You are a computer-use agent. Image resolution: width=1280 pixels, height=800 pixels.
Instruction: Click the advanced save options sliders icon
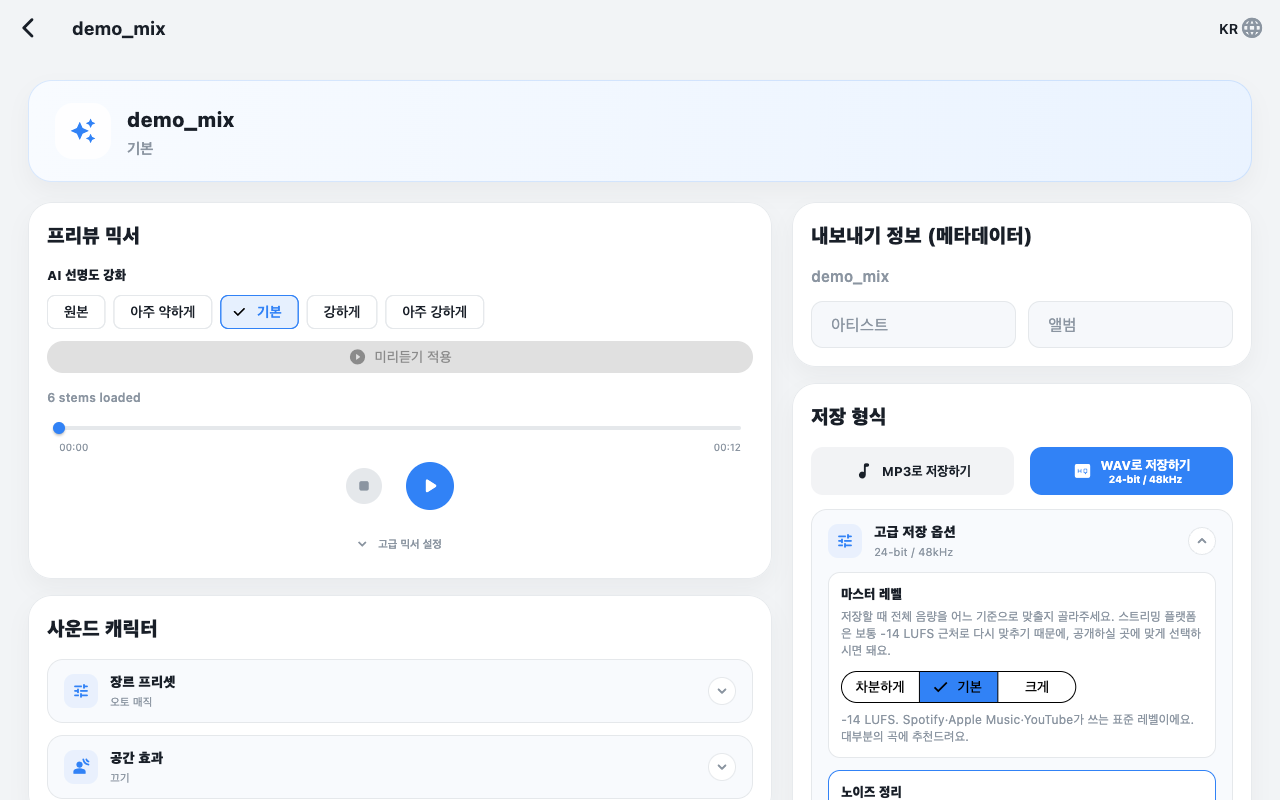tap(845, 541)
